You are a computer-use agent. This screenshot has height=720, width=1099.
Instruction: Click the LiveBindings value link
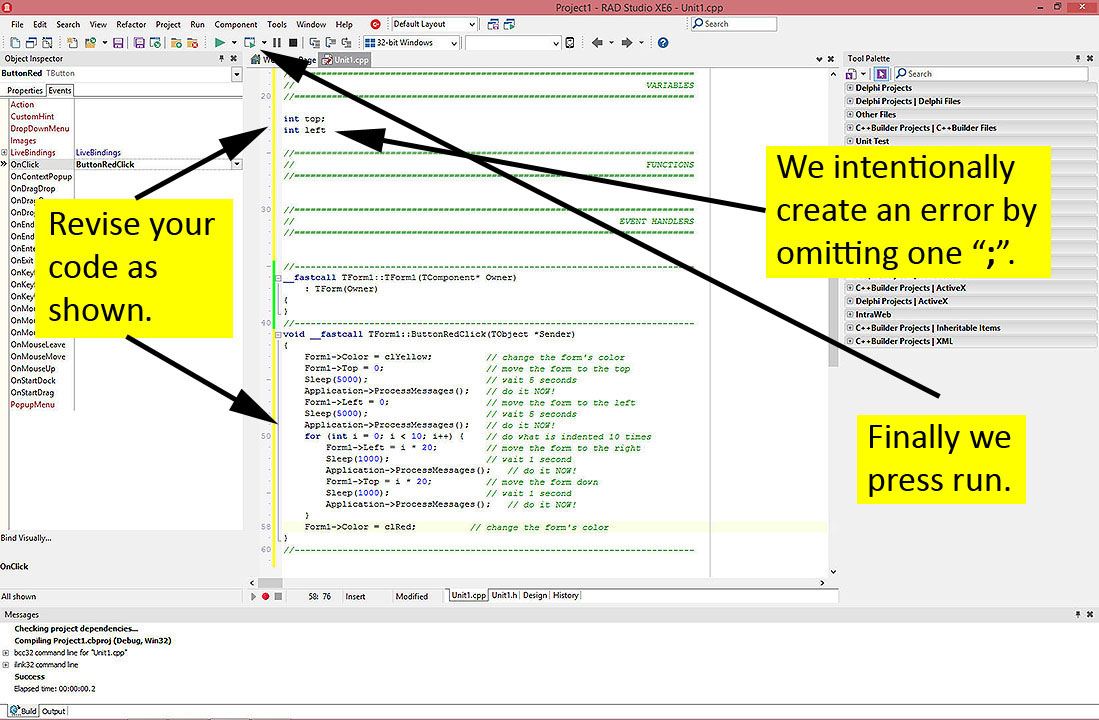coord(98,152)
